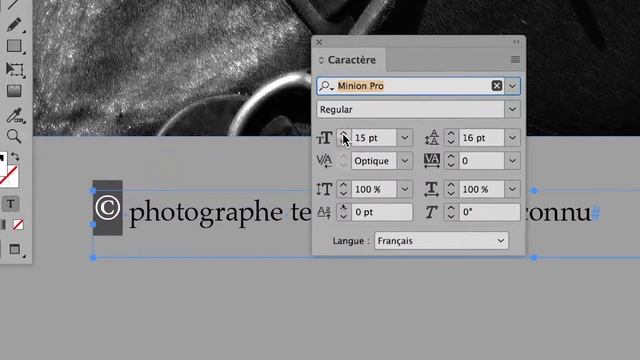Click the word photographe in text frame
The height and width of the screenshot is (360, 640).
point(206,213)
